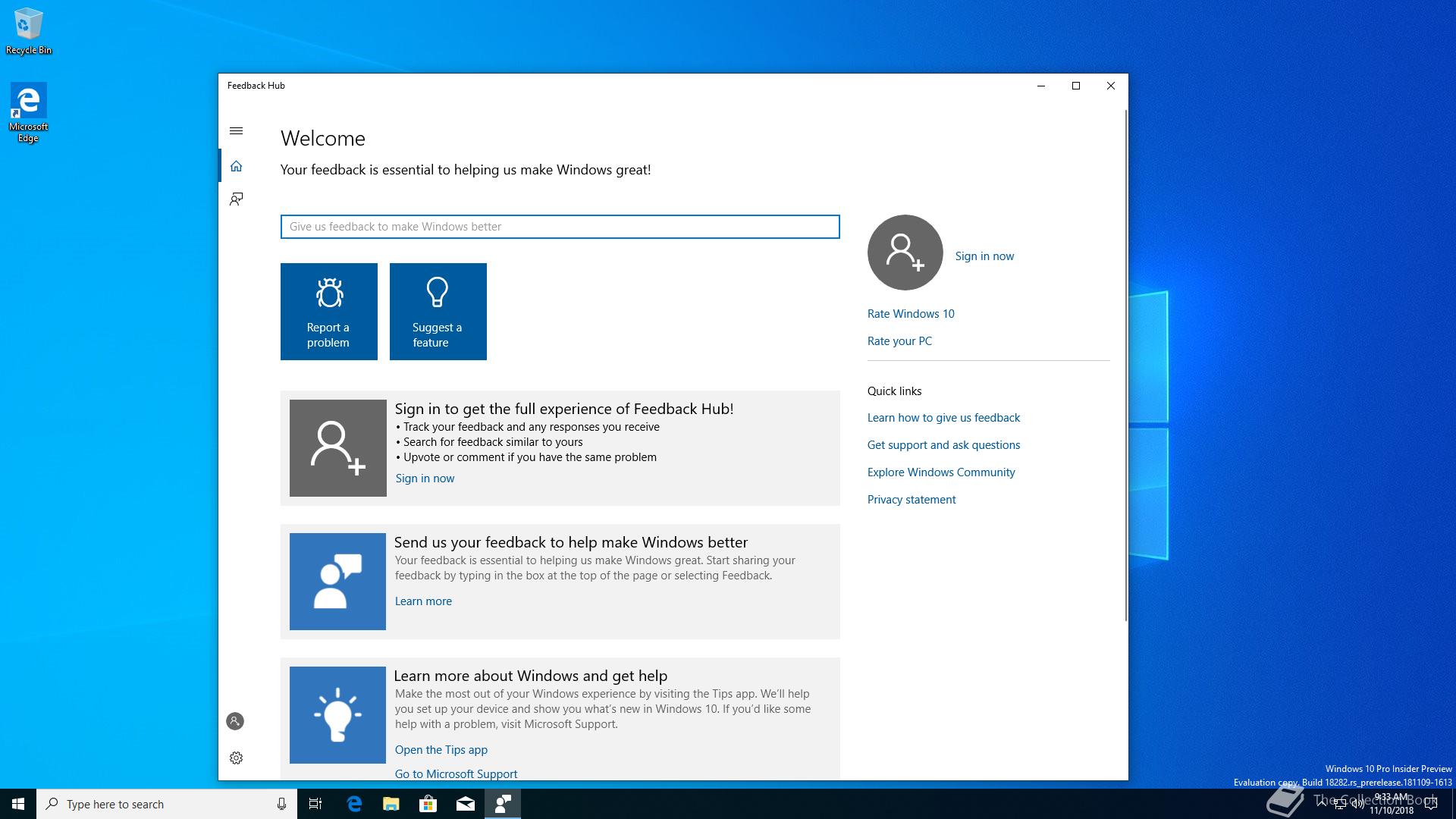The height and width of the screenshot is (819, 1456).
Task: Open the Rate your PC link
Action: [899, 341]
